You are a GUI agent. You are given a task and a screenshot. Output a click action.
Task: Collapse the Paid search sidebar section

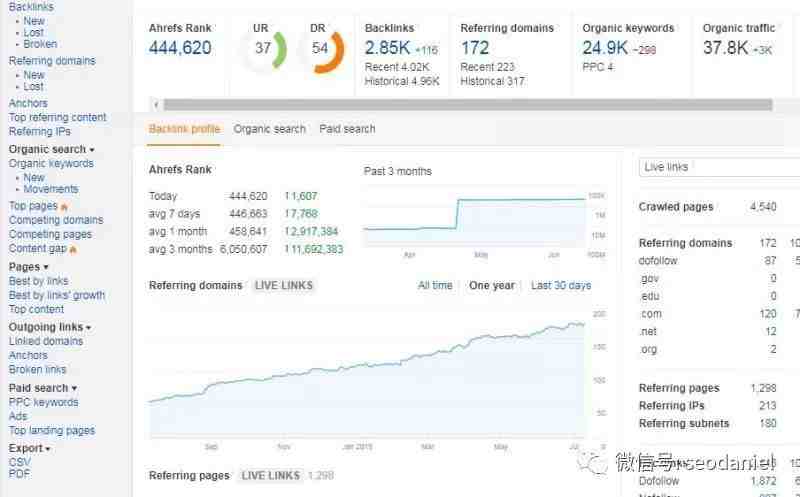(x=43, y=388)
